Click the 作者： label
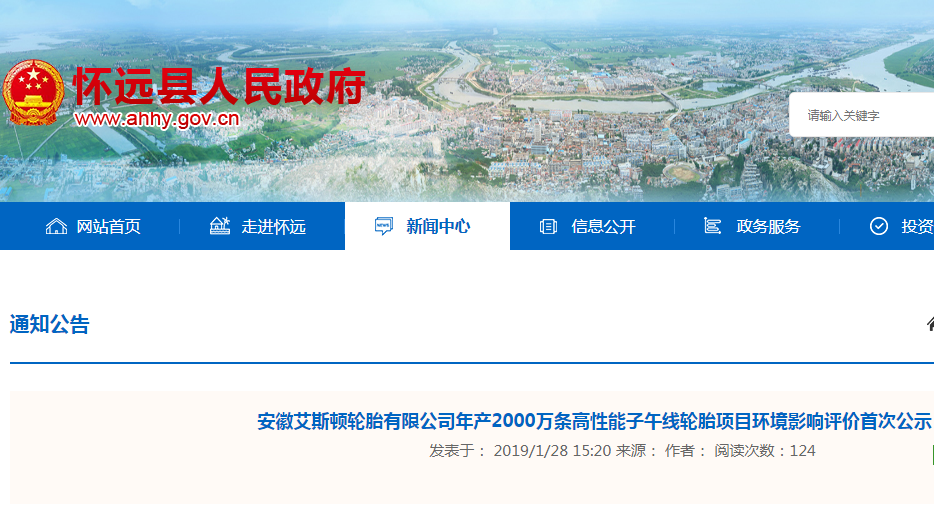Screen dimensions: 934x513 click(685, 450)
